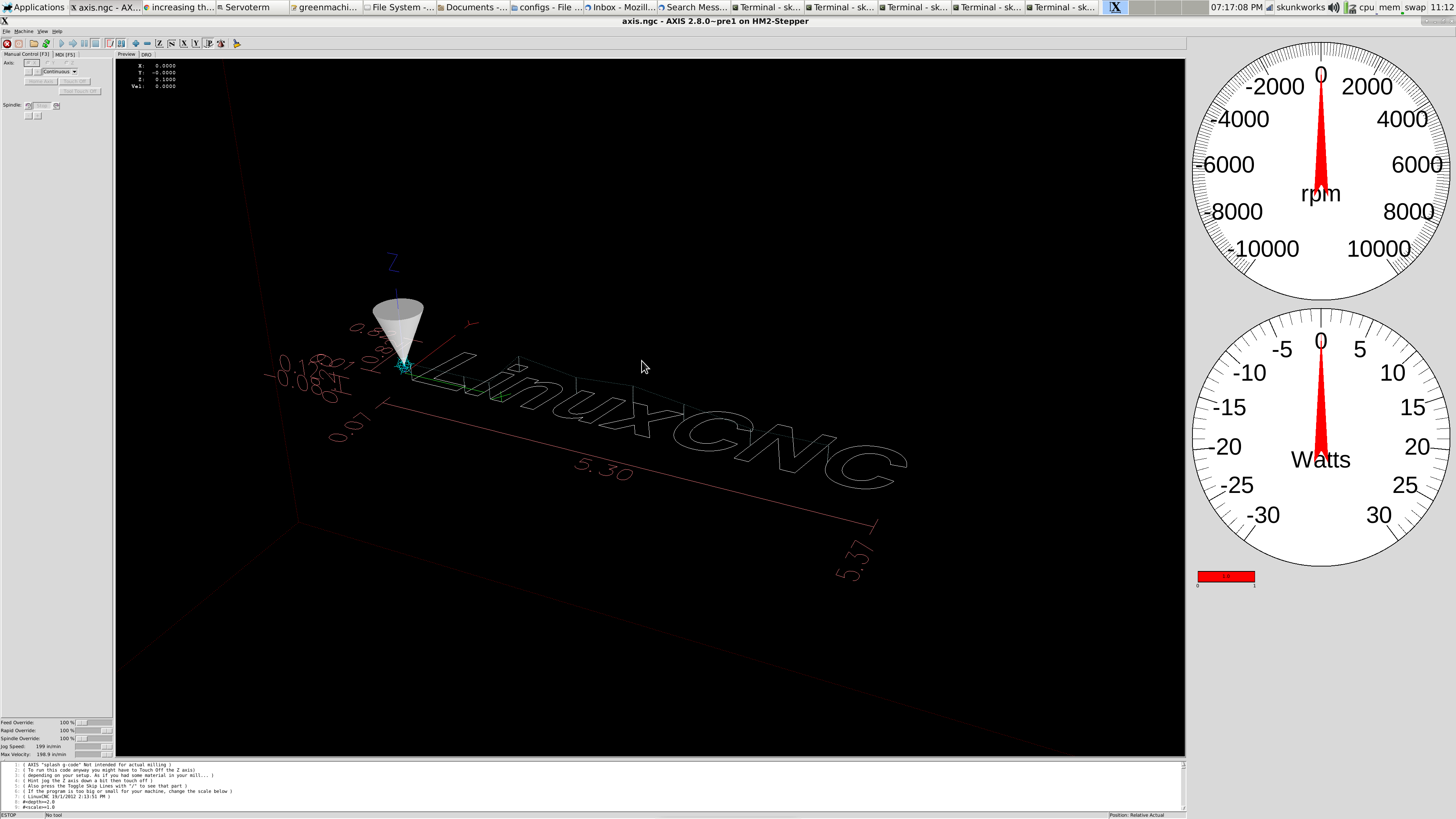
Task: Adjust the Max Velocity slider
Action: [x=94, y=755]
